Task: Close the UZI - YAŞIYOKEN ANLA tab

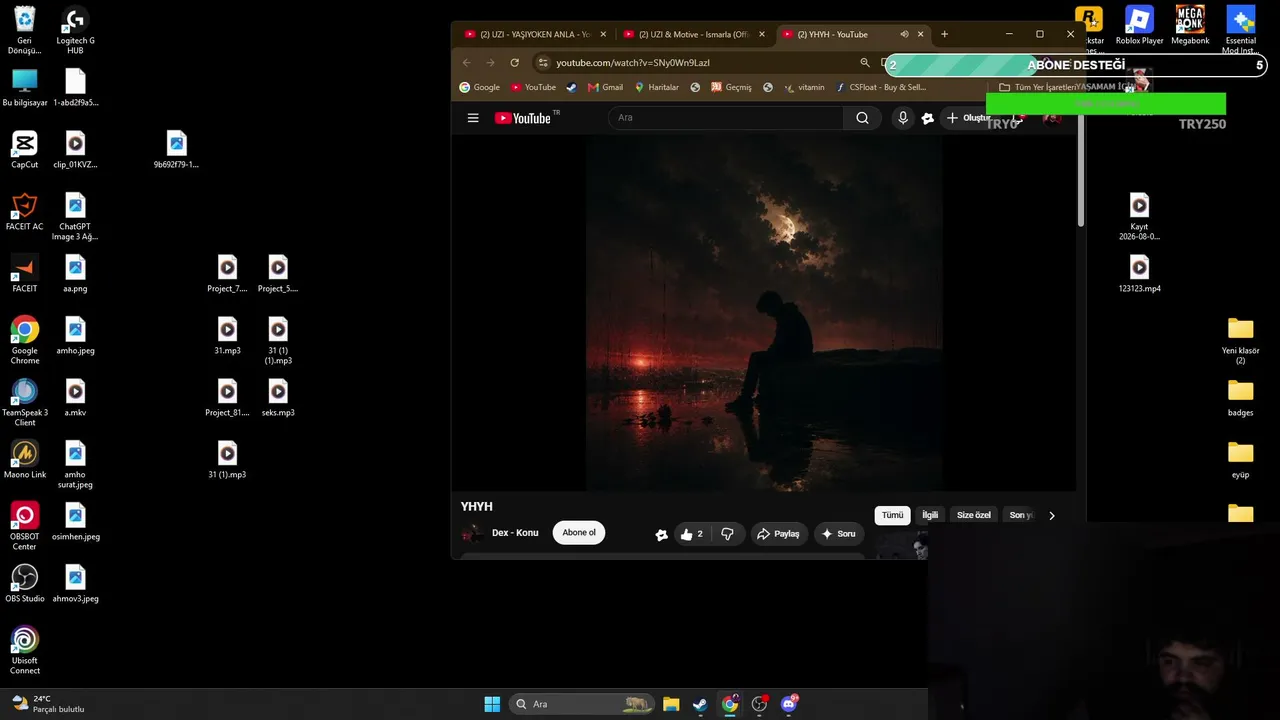Action: (x=603, y=34)
